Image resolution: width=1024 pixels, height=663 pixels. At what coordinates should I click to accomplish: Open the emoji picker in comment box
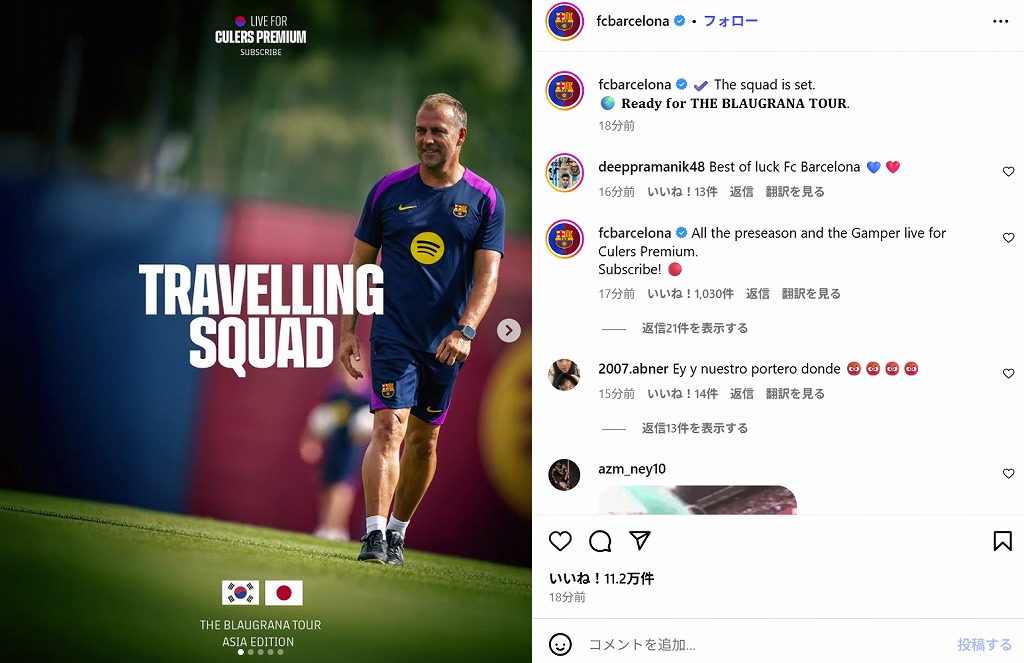coord(560,645)
